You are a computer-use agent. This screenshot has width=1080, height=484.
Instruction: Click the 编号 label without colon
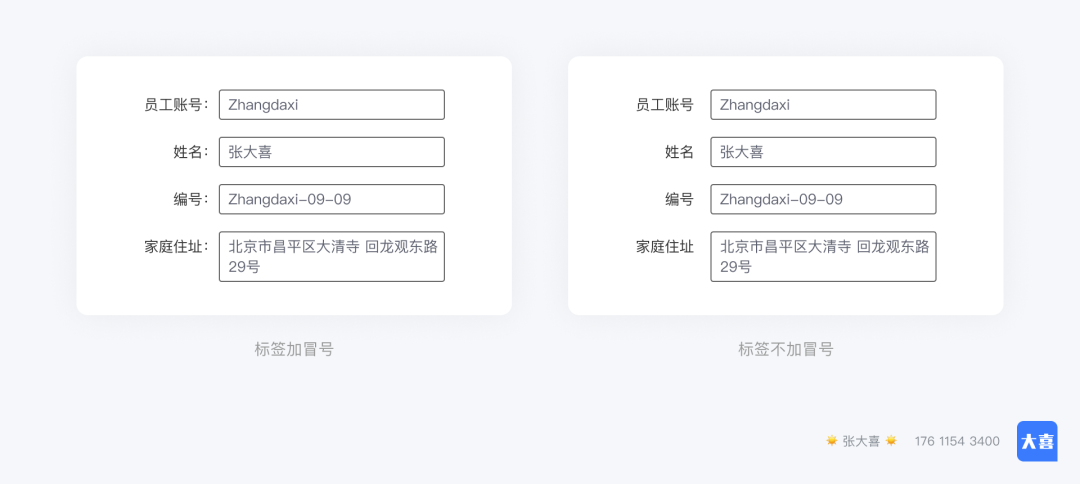pos(679,200)
